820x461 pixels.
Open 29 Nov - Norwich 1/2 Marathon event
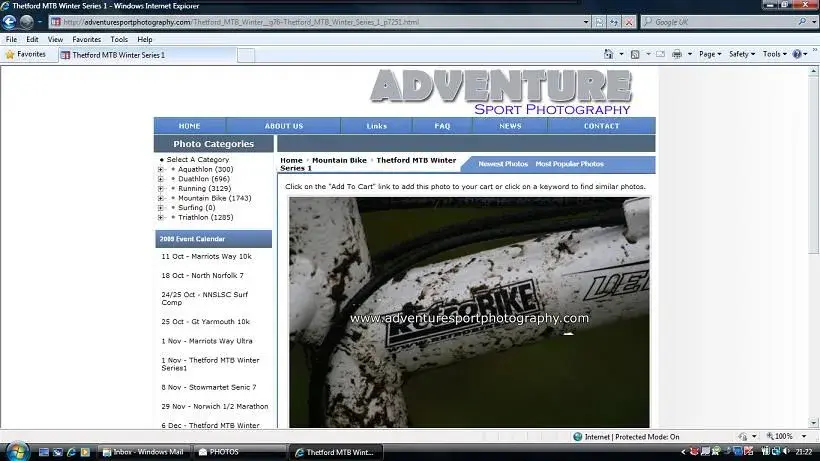click(x=215, y=407)
